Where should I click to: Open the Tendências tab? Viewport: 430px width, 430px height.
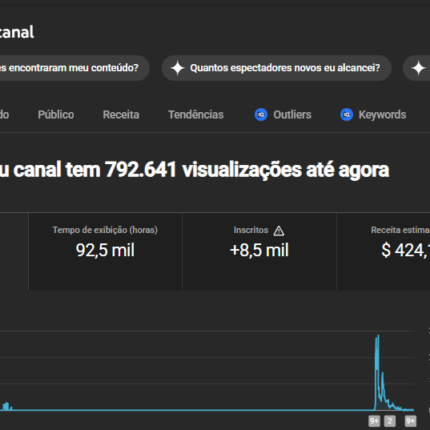(x=196, y=115)
